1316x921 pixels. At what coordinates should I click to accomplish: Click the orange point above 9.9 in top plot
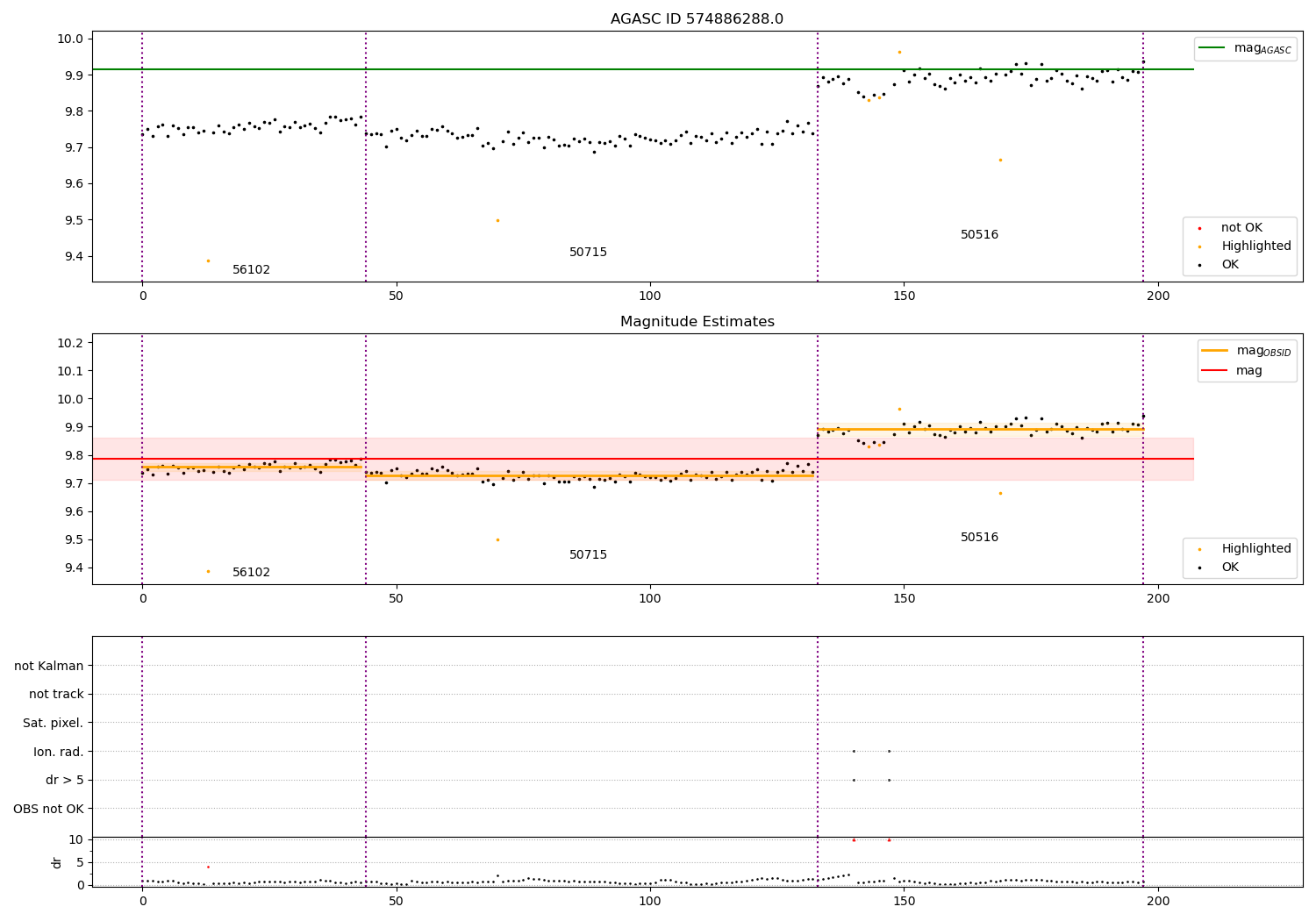click(x=899, y=52)
